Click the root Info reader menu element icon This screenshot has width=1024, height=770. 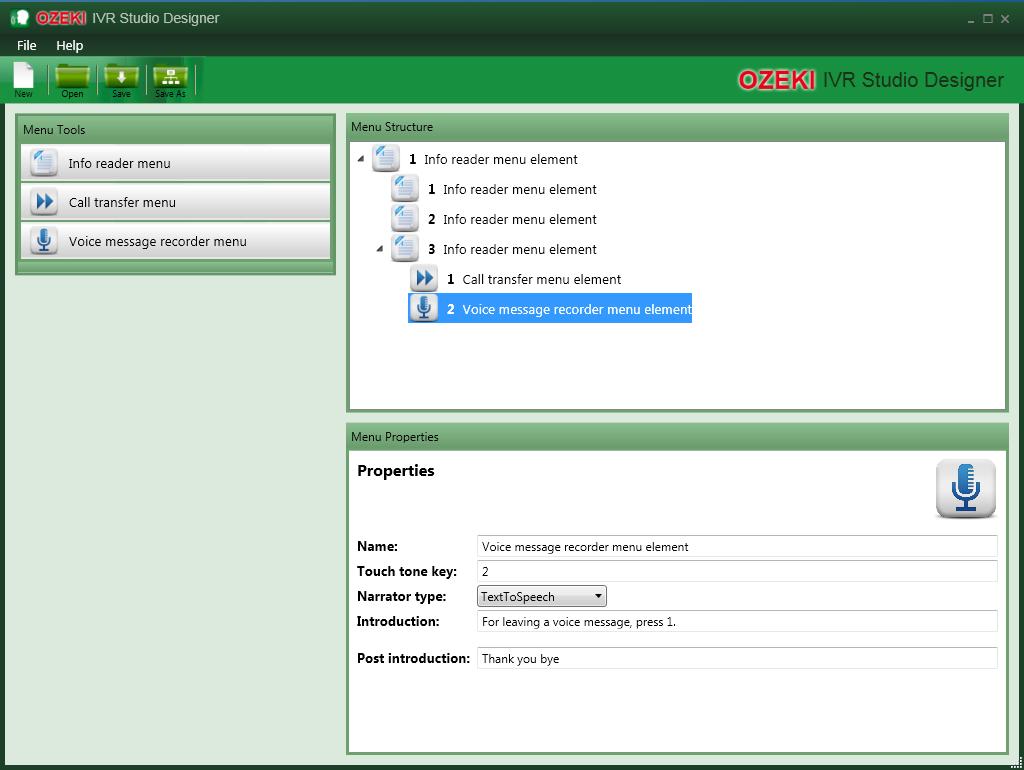point(386,159)
